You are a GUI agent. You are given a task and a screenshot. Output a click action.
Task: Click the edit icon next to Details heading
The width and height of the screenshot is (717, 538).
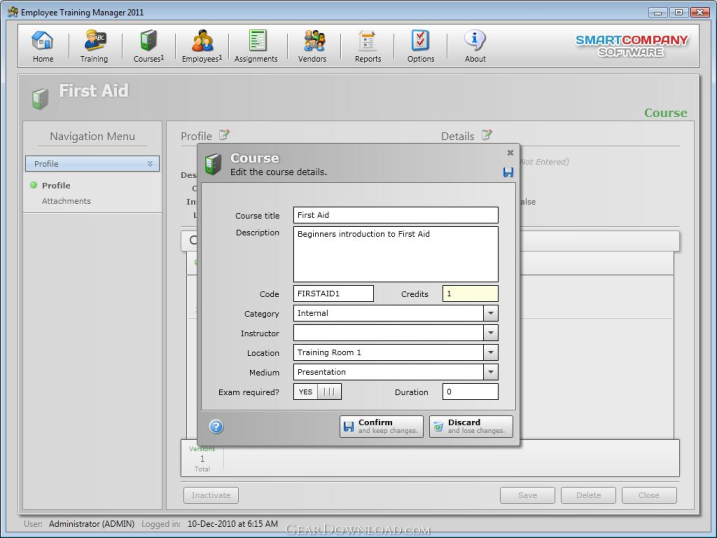487,135
